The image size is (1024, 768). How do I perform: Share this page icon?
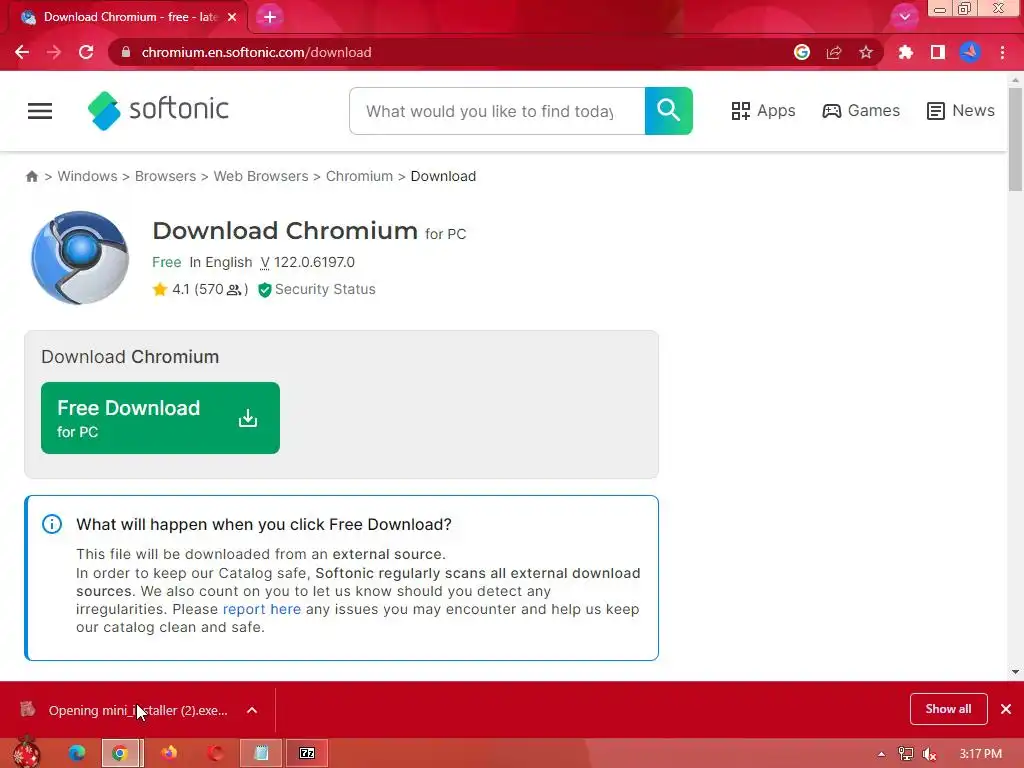[x=834, y=52]
